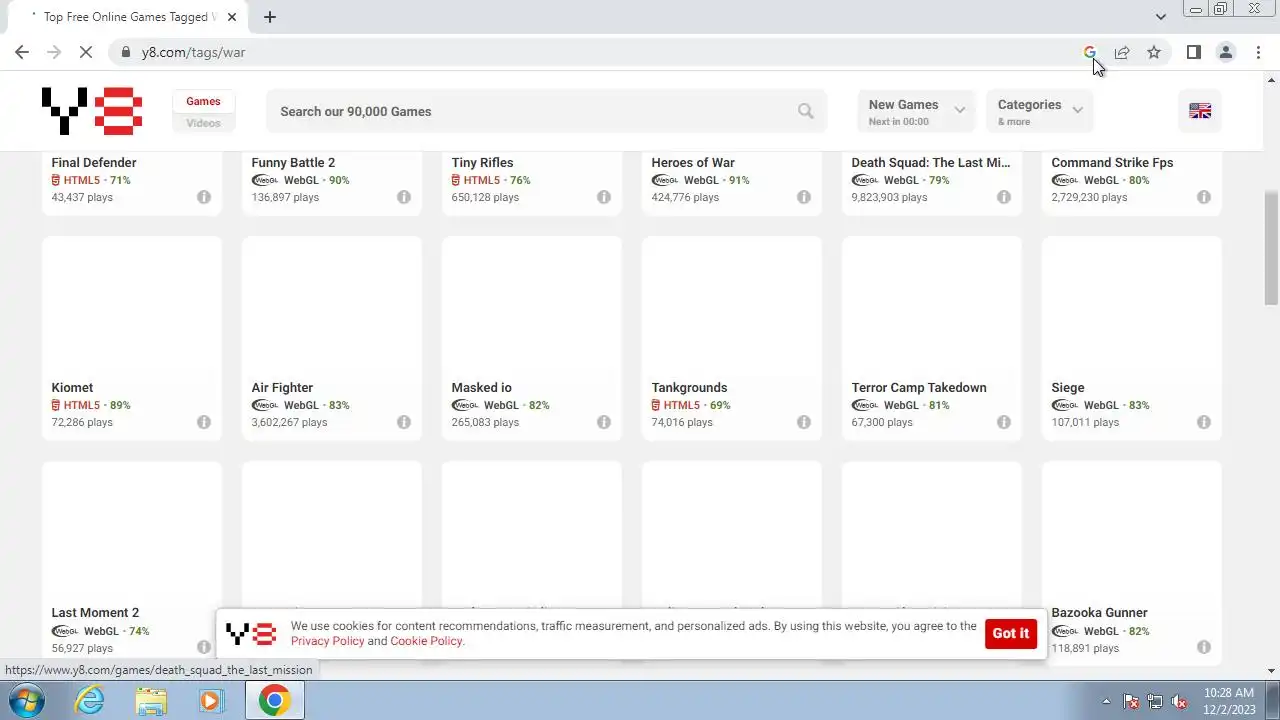This screenshot has height=720, width=1280.
Task: Open Chrome side panel icon
Action: tap(1194, 52)
